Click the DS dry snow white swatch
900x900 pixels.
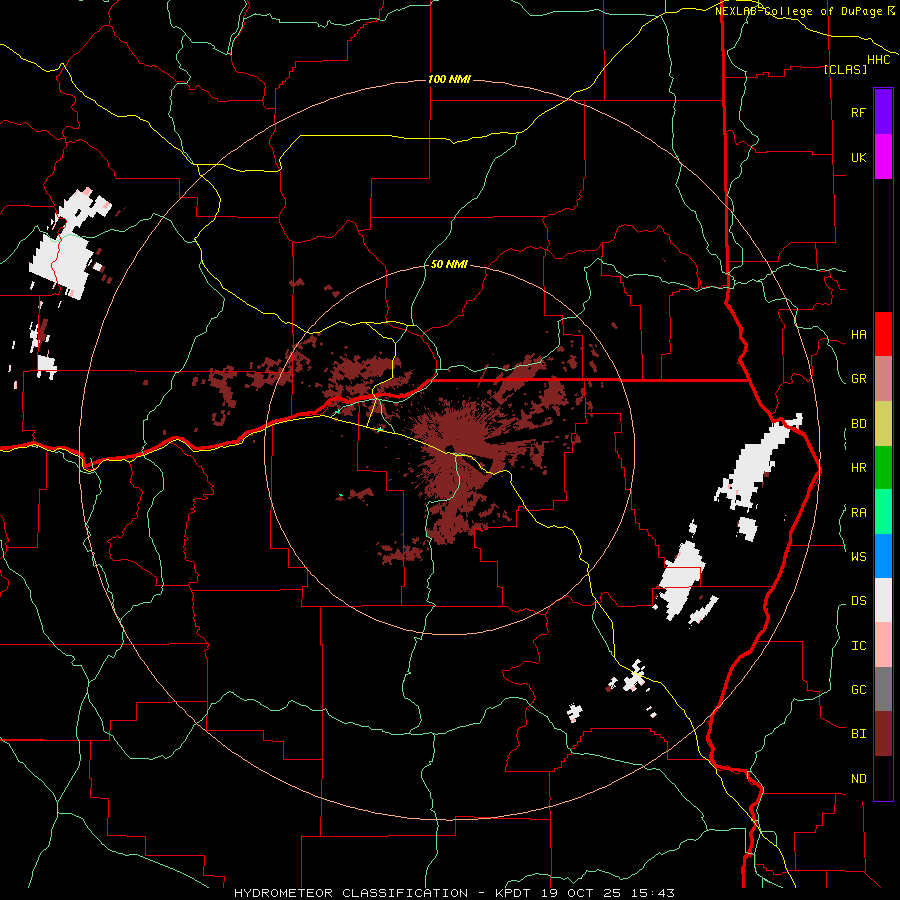pyautogui.click(x=883, y=600)
